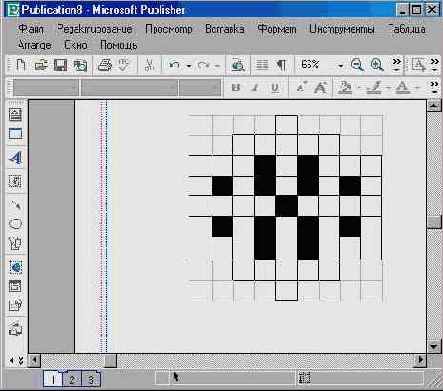Screen dimensions: 443x391
Task: Select the WordArt tool in left toolbar
Action: (15, 158)
